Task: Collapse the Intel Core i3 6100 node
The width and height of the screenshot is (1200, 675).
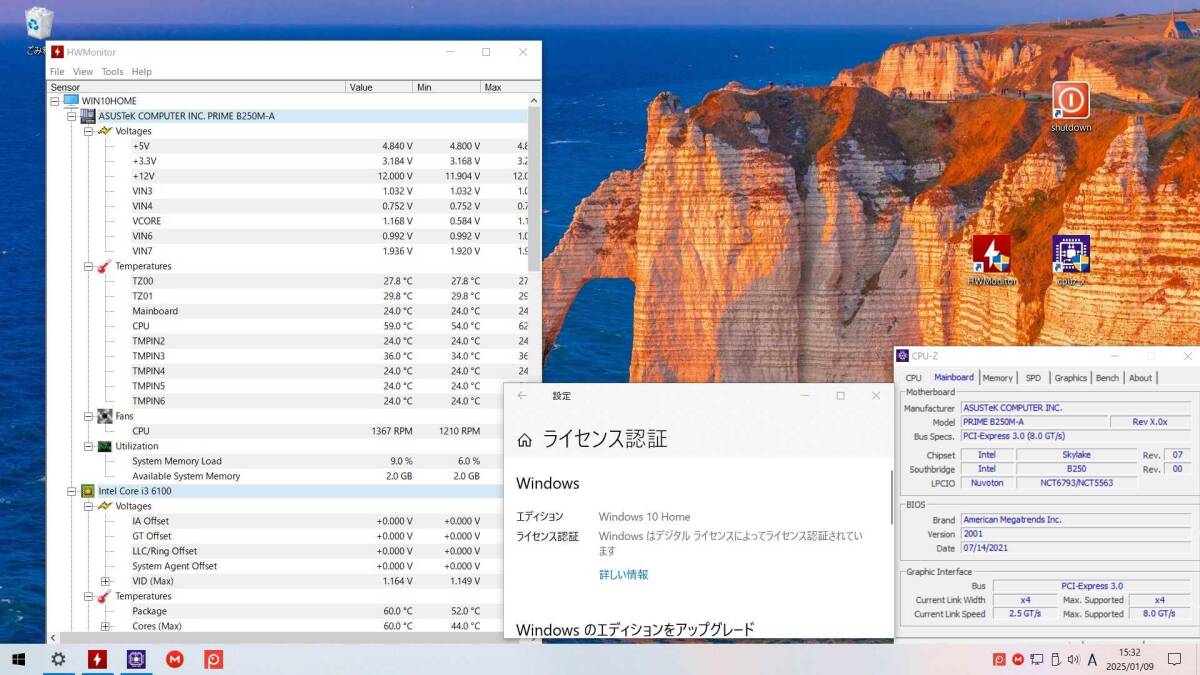Action: click(x=72, y=491)
